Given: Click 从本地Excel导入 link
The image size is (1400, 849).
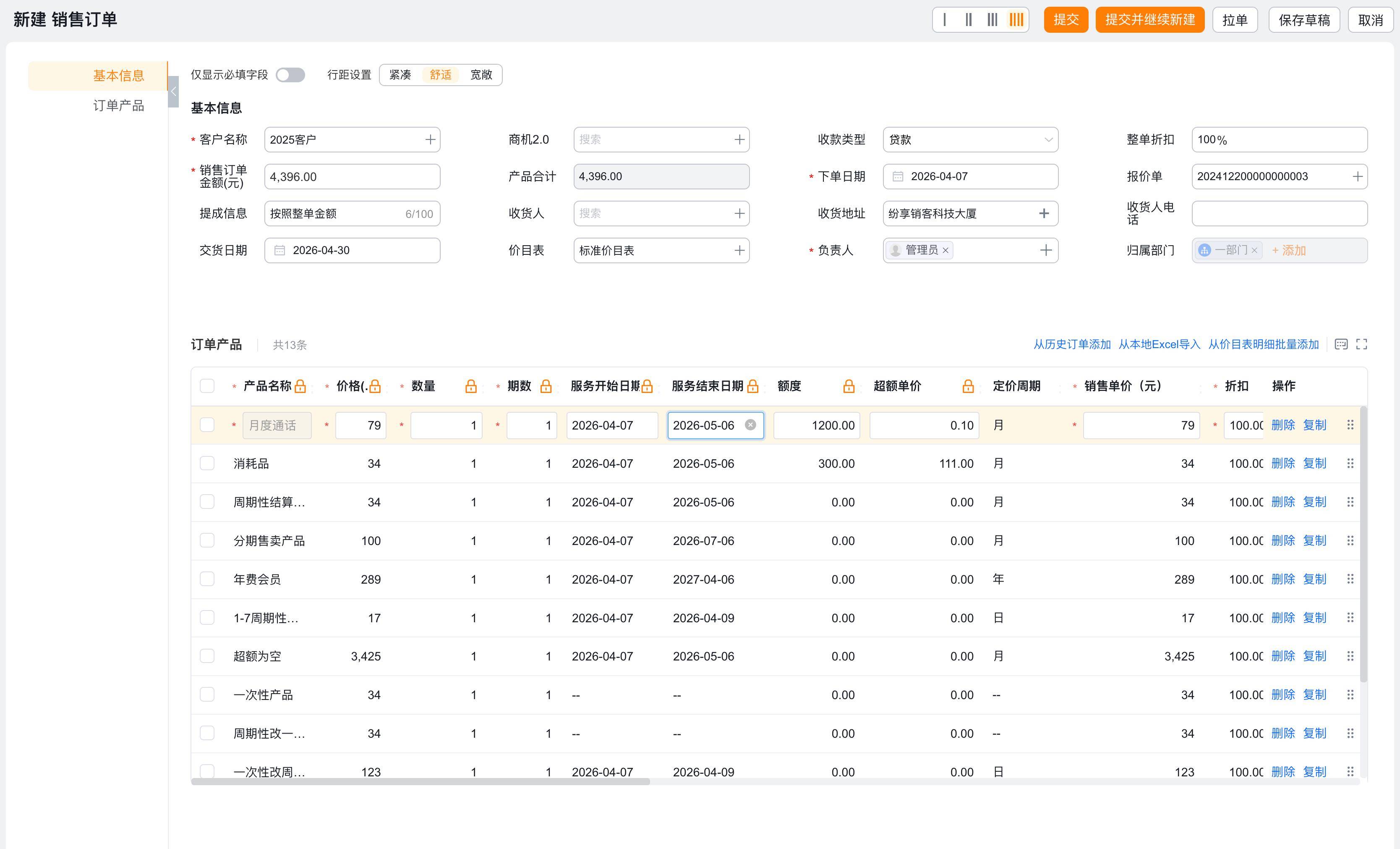Looking at the screenshot, I should pyautogui.click(x=1159, y=344).
